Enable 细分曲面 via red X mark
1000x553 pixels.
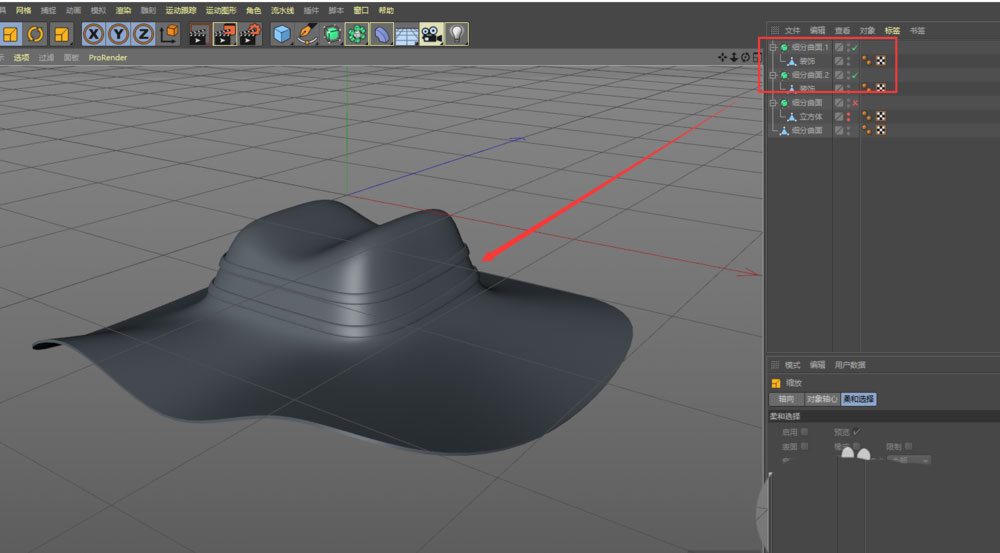pyautogui.click(x=855, y=103)
